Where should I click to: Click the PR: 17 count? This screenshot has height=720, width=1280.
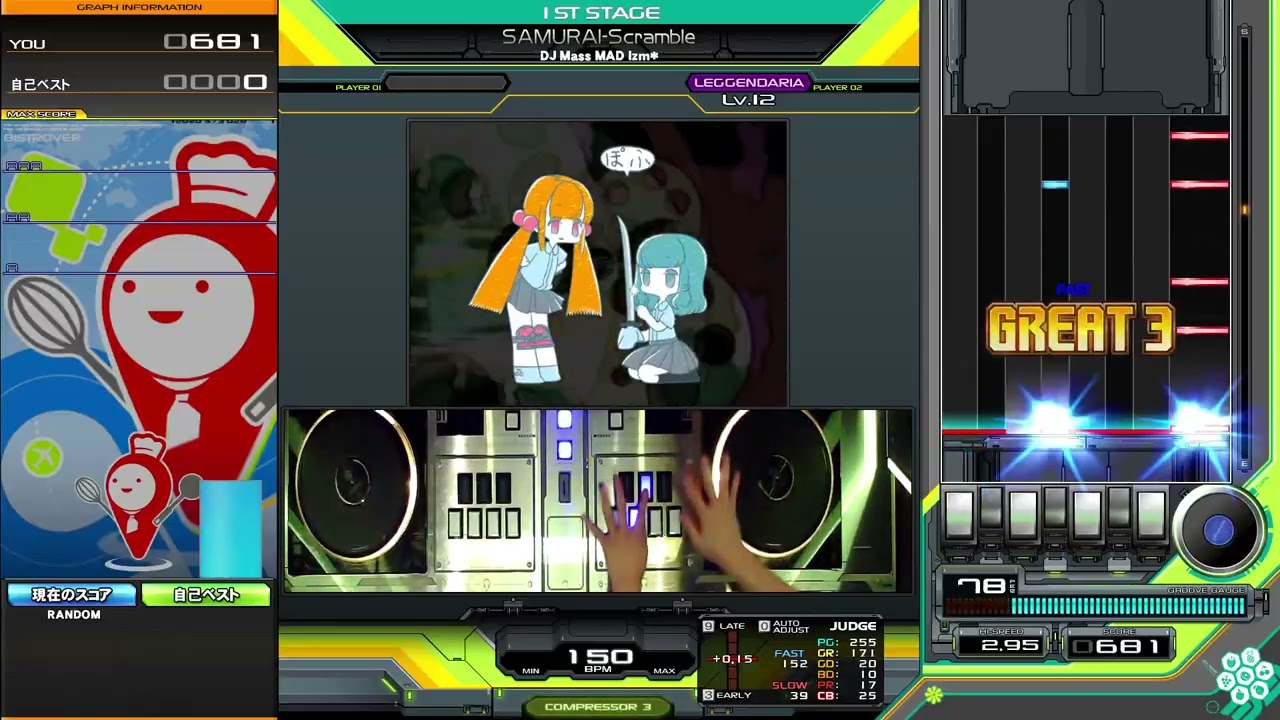846,685
